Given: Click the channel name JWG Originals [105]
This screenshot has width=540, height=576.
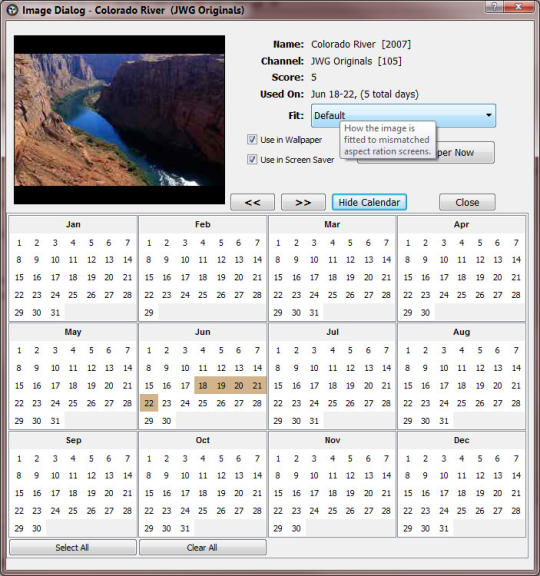Looking at the screenshot, I should (x=356, y=61).
